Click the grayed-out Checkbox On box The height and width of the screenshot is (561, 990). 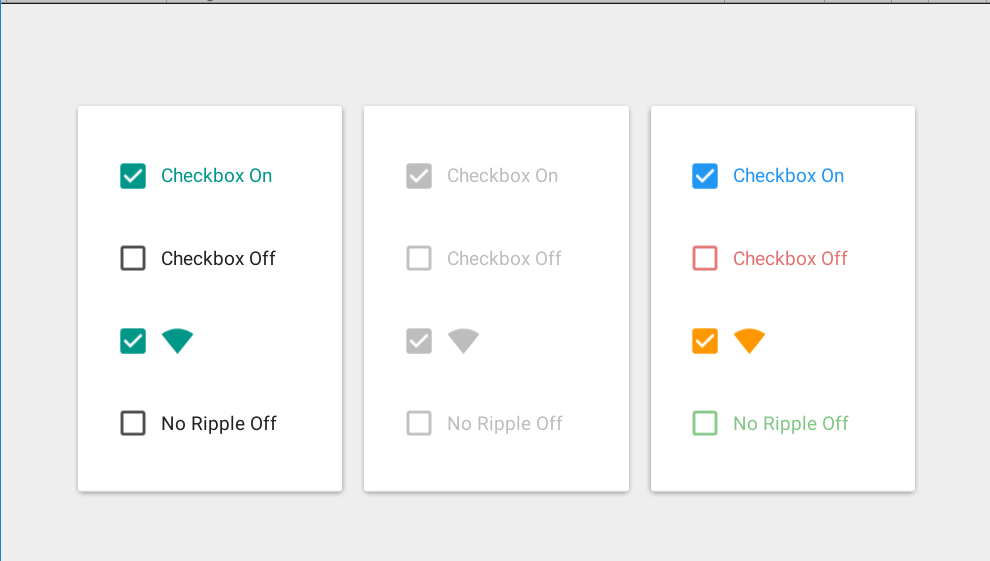coord(419,176)
